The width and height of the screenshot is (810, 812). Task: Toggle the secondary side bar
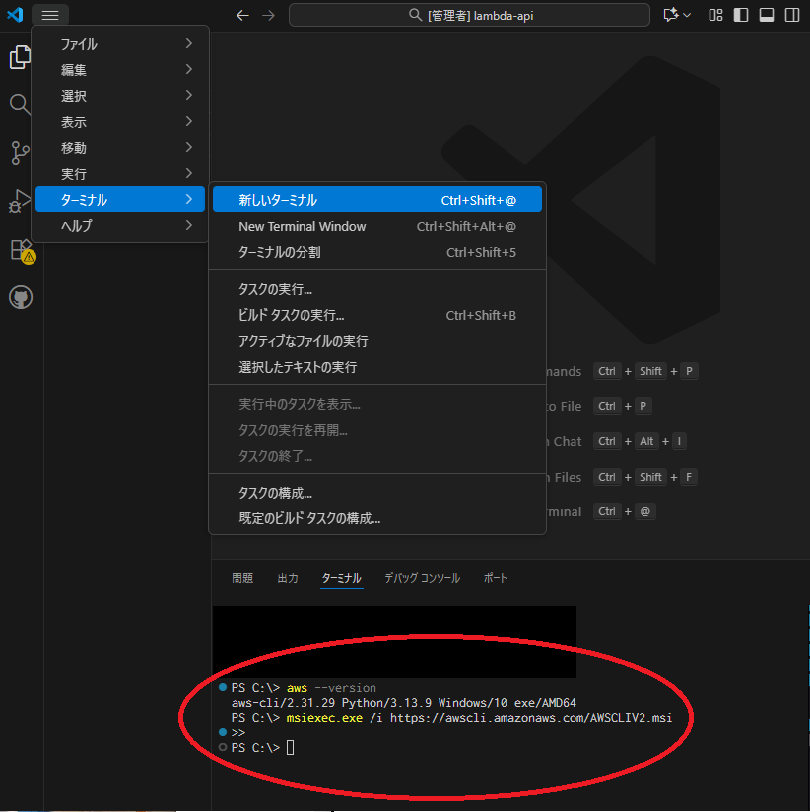[x=792, y=15]
